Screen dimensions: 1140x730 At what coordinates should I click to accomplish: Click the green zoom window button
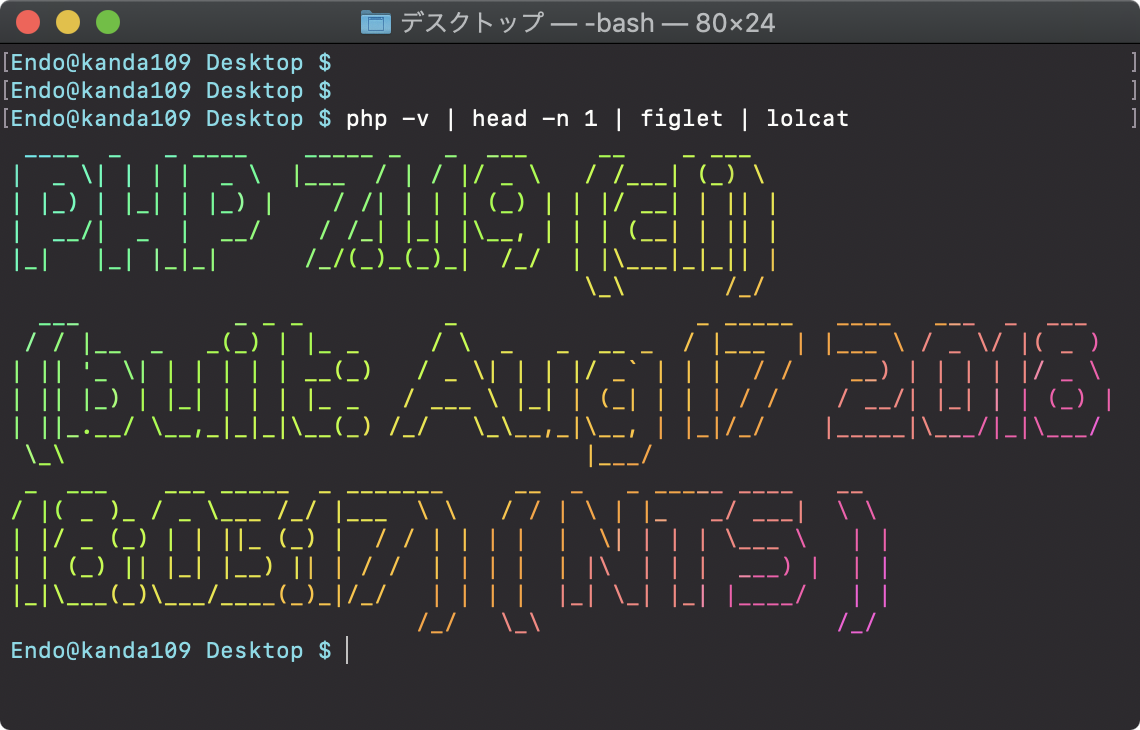click(x=108, y=23)
